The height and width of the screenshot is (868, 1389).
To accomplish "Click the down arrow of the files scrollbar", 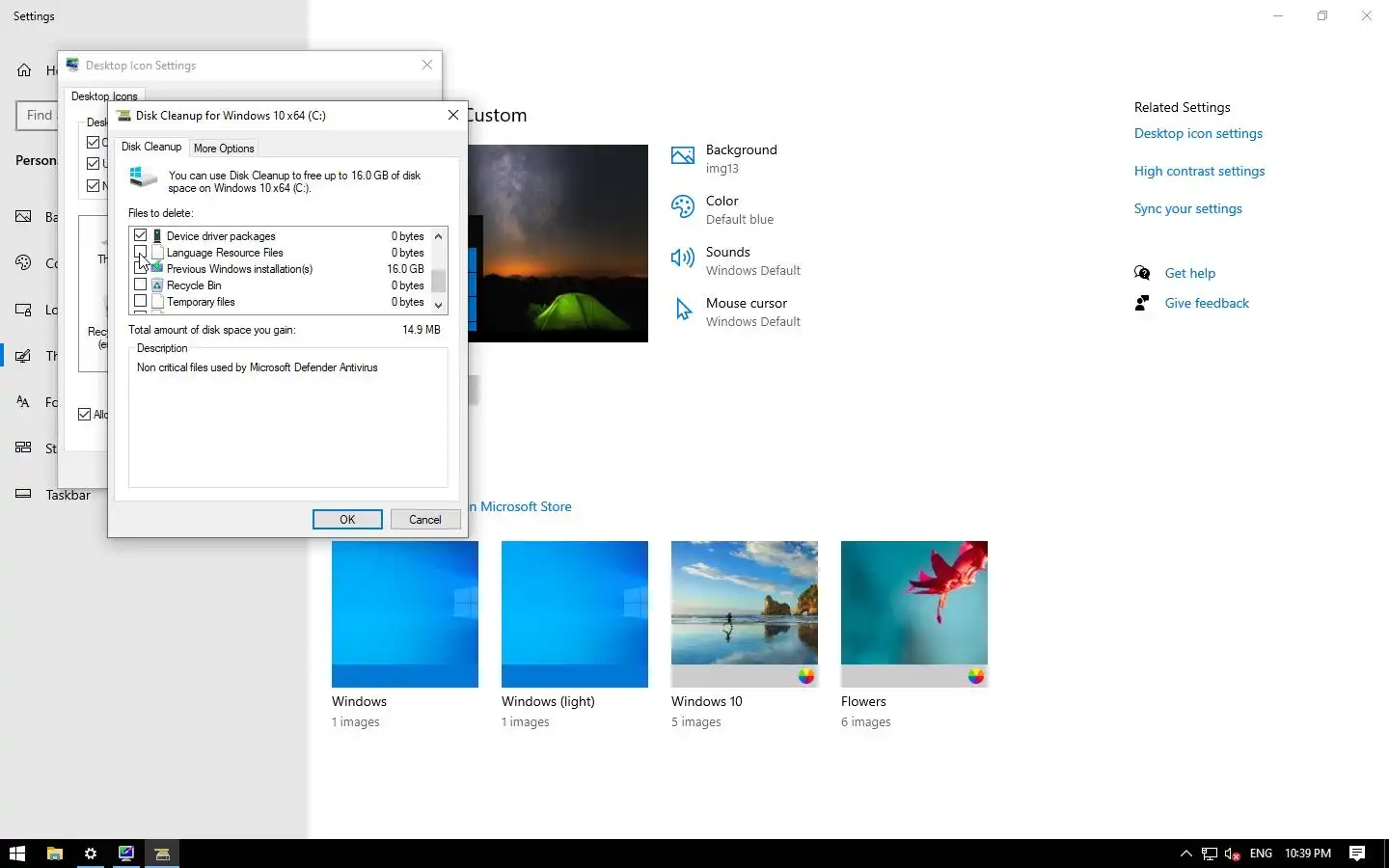I will click(x=439, y=306).
